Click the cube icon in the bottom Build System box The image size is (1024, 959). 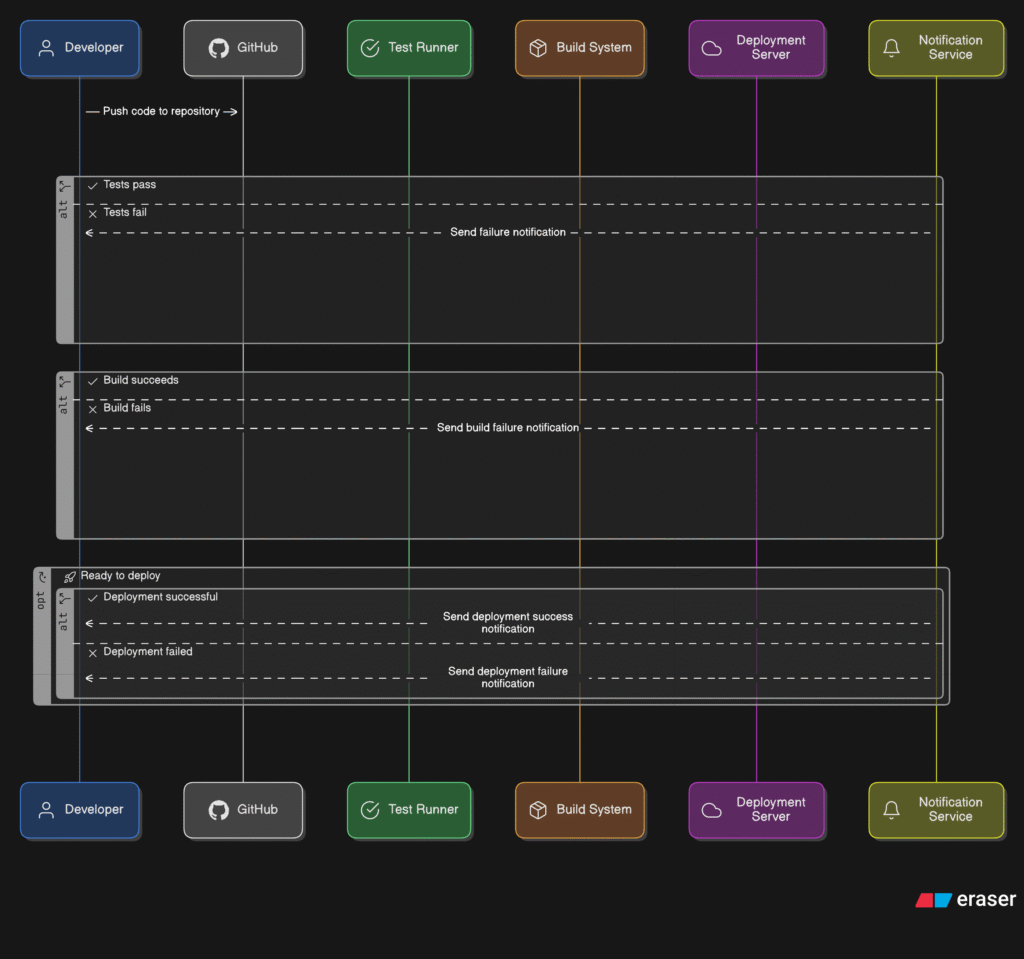coord(538,810)
